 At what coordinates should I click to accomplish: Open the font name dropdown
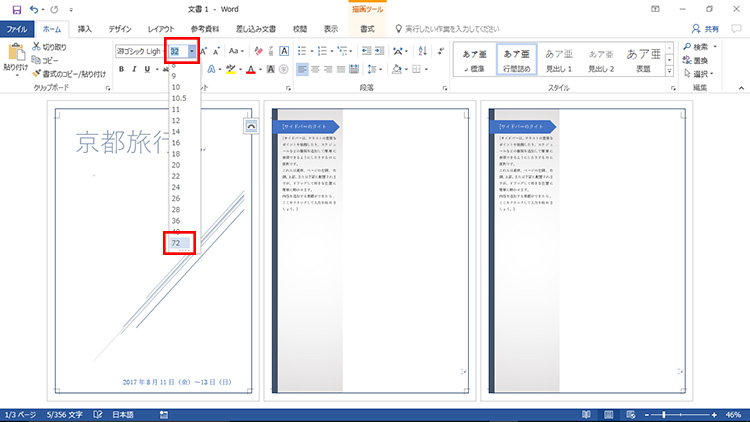(140, 50)
